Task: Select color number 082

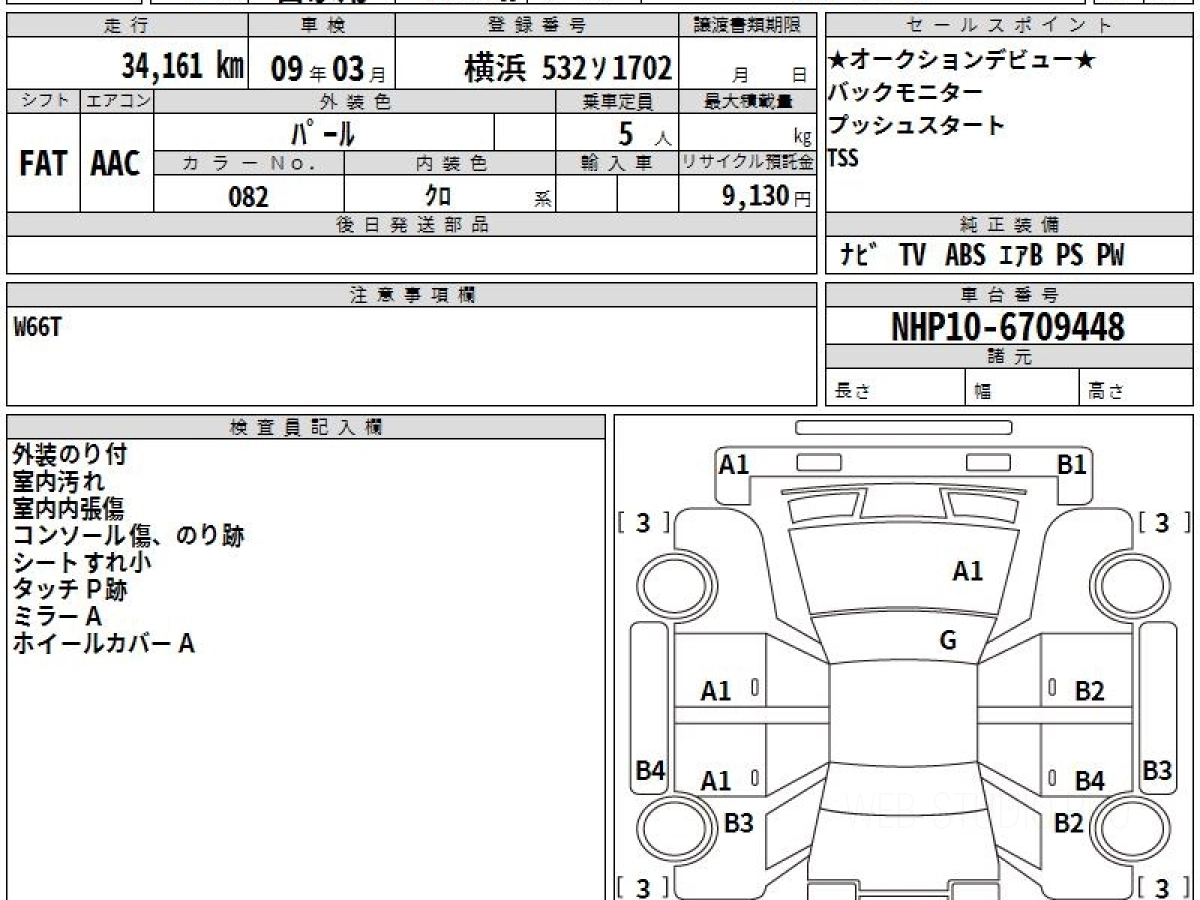Action: [249, 197]
